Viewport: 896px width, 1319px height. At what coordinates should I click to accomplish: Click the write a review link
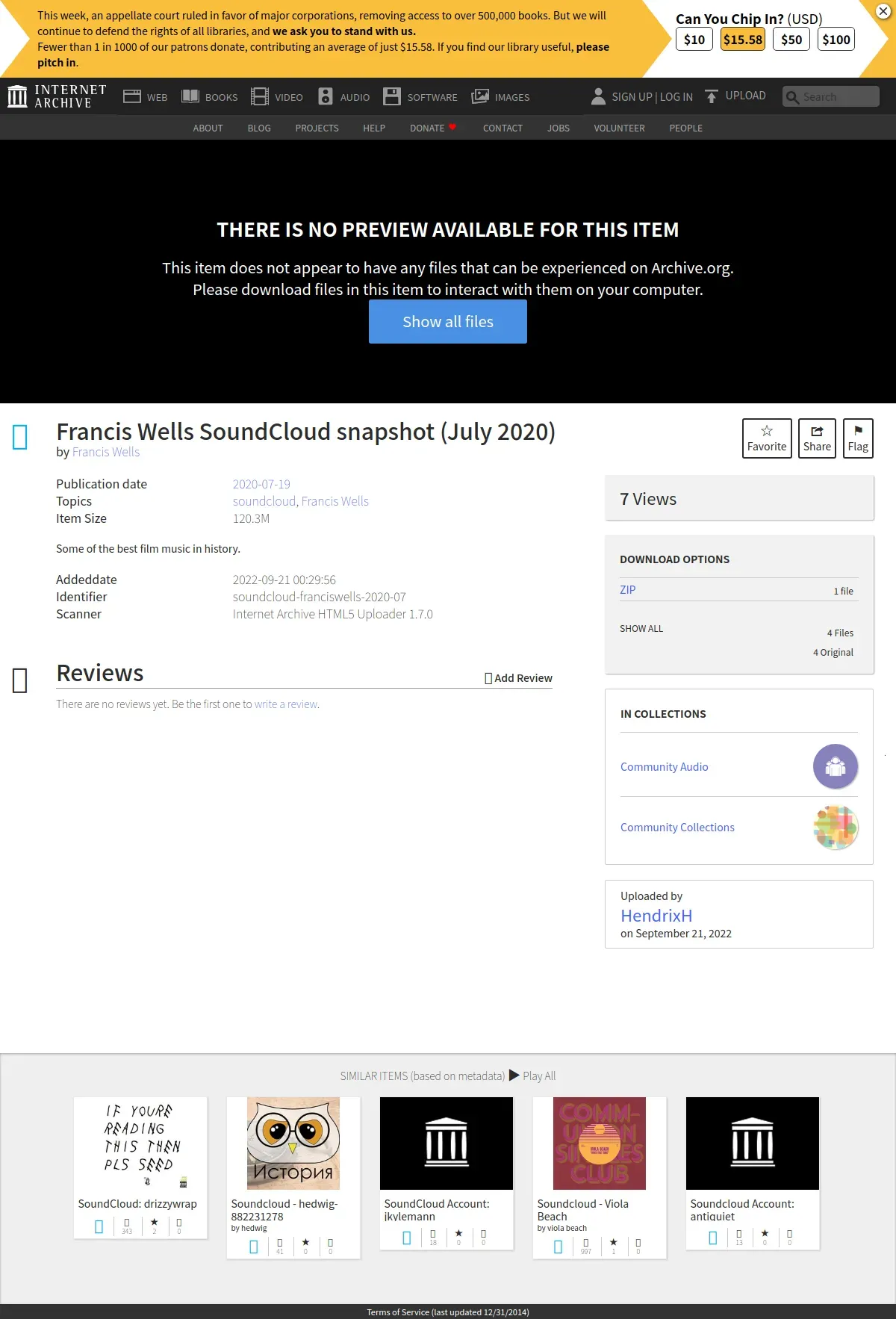[x=286, y=704]
